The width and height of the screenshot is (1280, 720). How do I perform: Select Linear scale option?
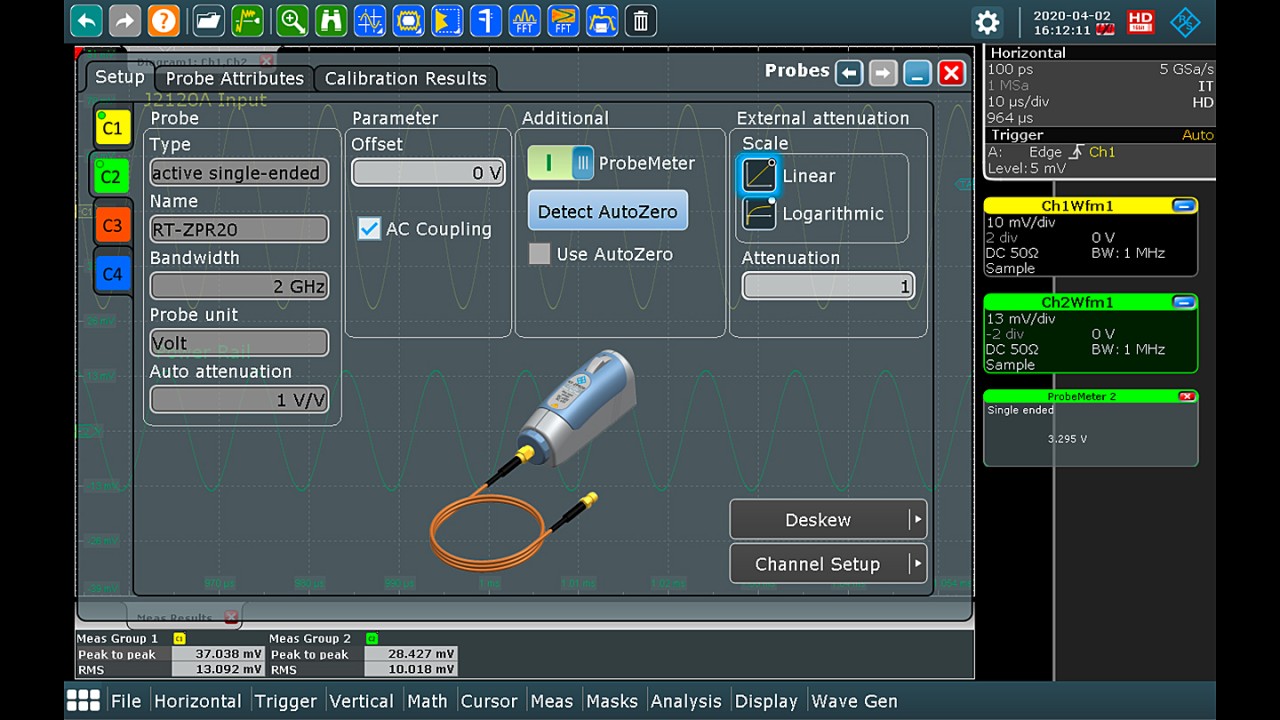759,175
